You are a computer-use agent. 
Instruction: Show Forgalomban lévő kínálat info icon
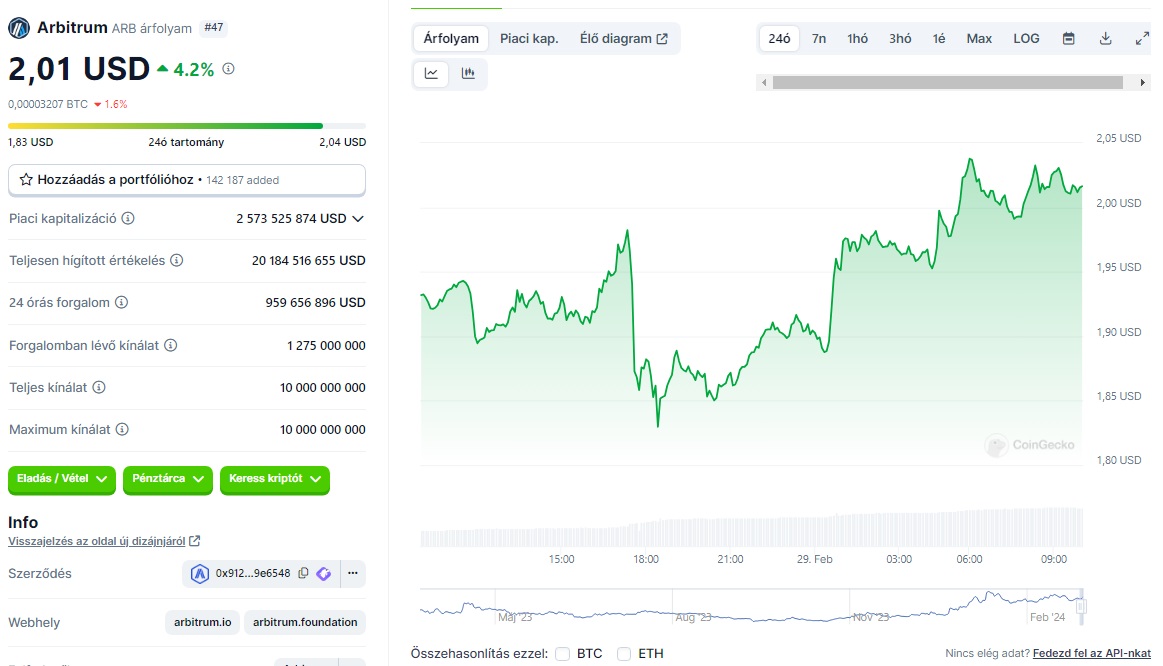[x=171, y=345]
